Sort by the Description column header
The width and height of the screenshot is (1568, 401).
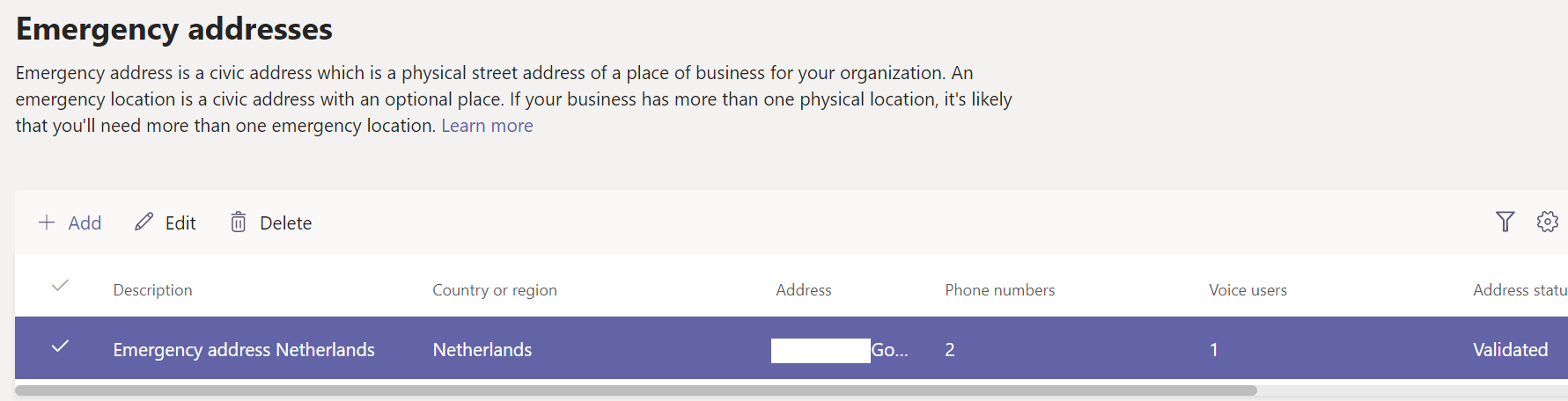tap(152, 290)
